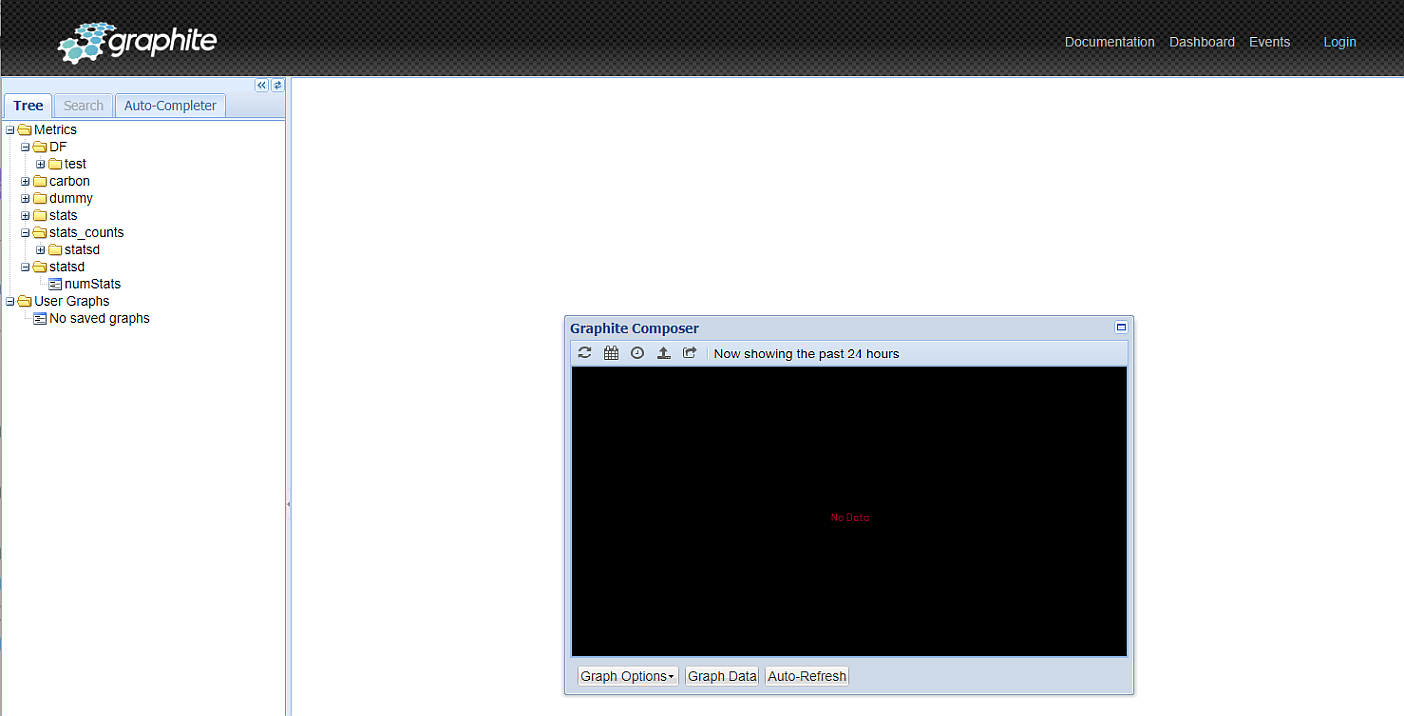Open the calendar date range picker icon

(x=611, y=353)
